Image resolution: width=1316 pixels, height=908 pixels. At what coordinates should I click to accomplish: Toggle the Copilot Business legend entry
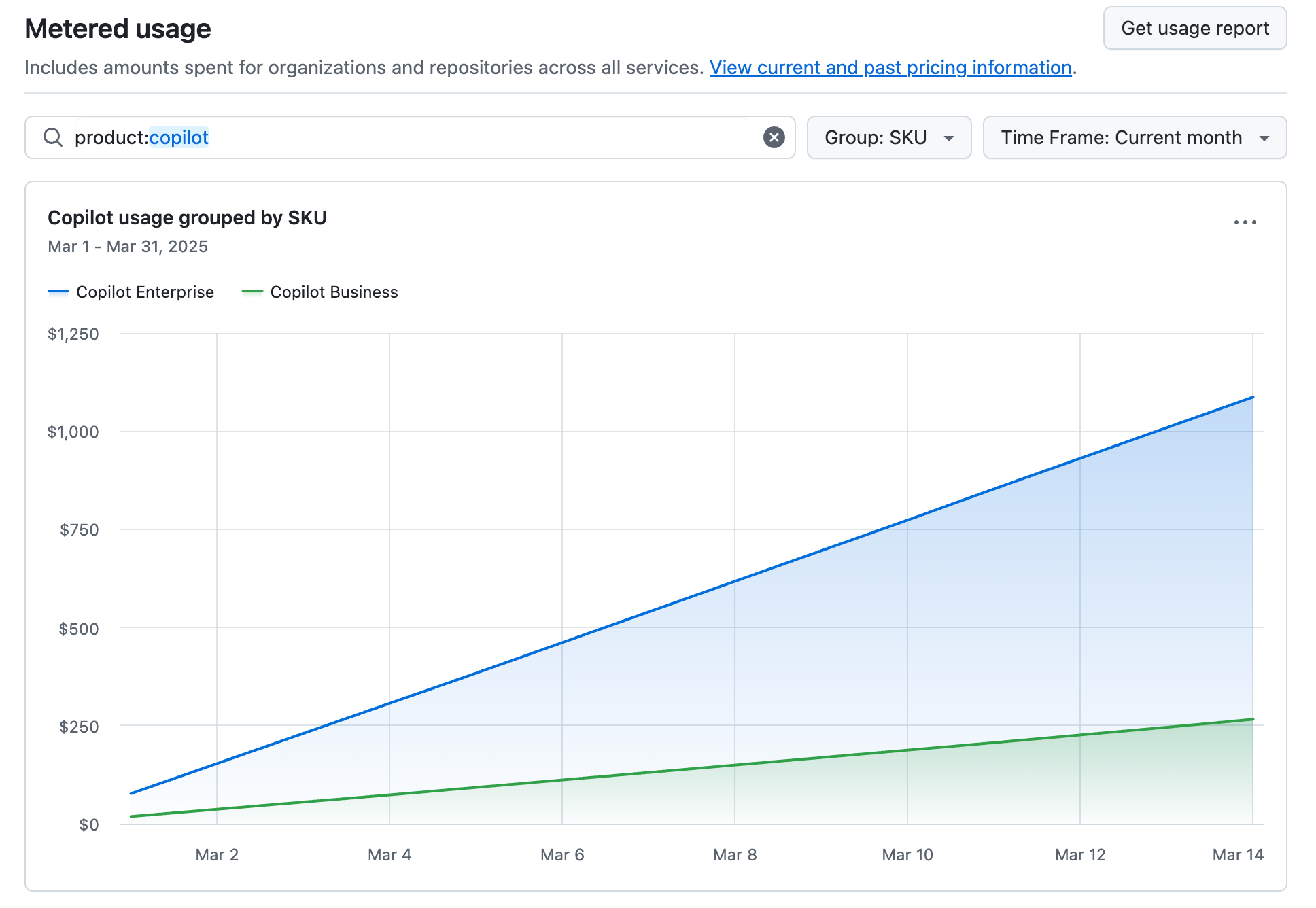click(320, 292)
